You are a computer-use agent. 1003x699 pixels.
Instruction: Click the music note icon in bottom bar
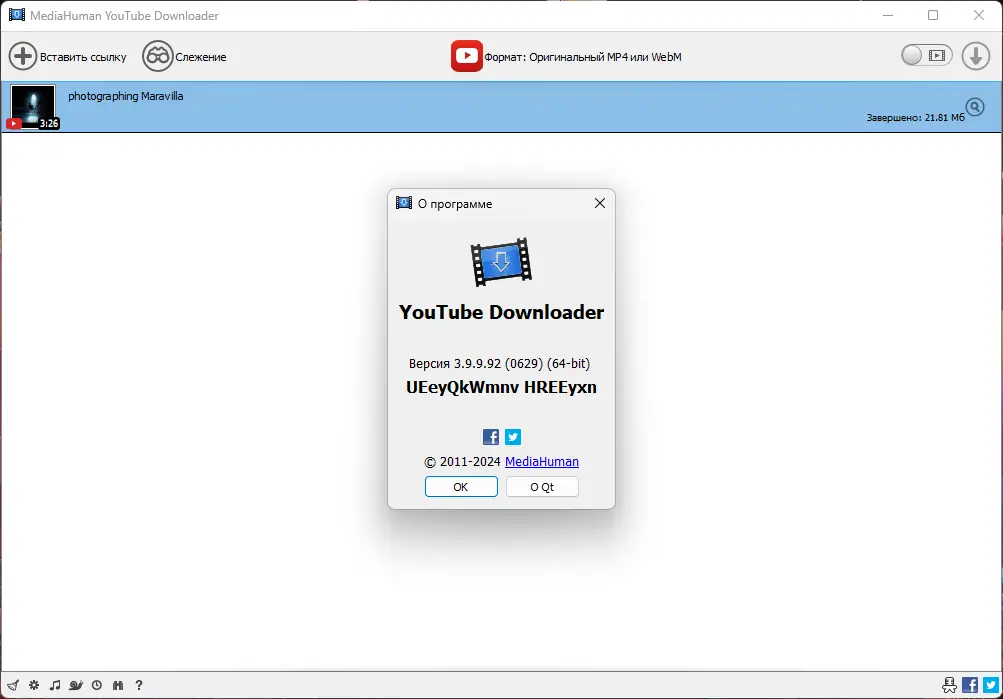[x=55, y=685]
